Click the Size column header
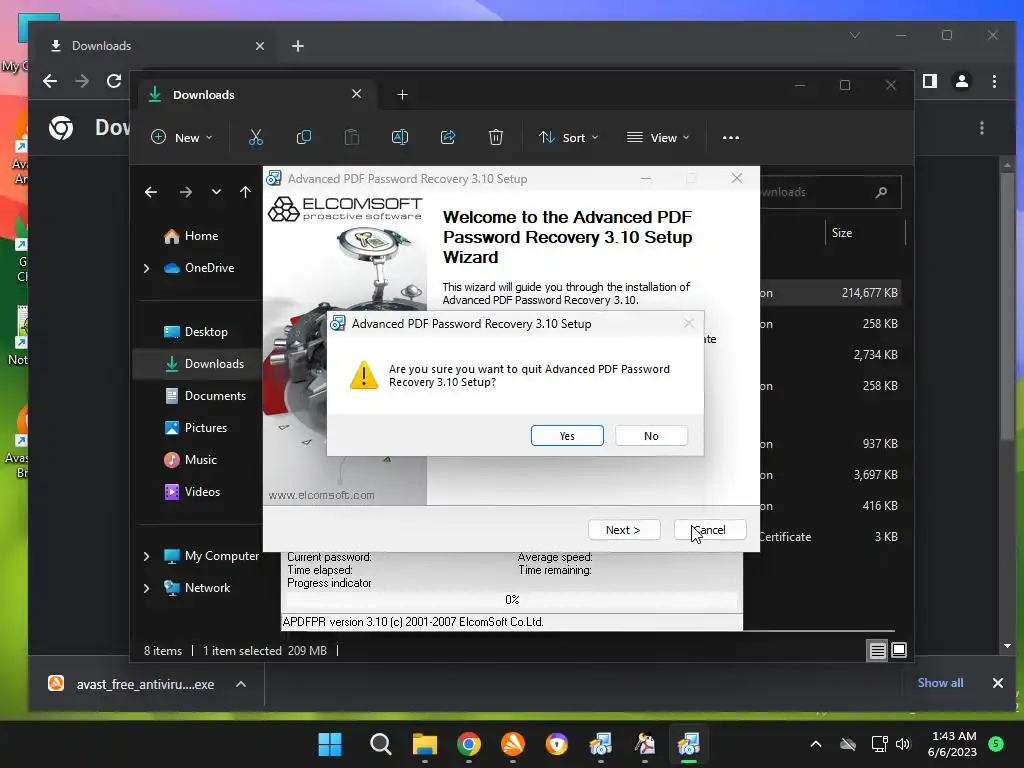1024x768 pixels. tap(865, 232)
